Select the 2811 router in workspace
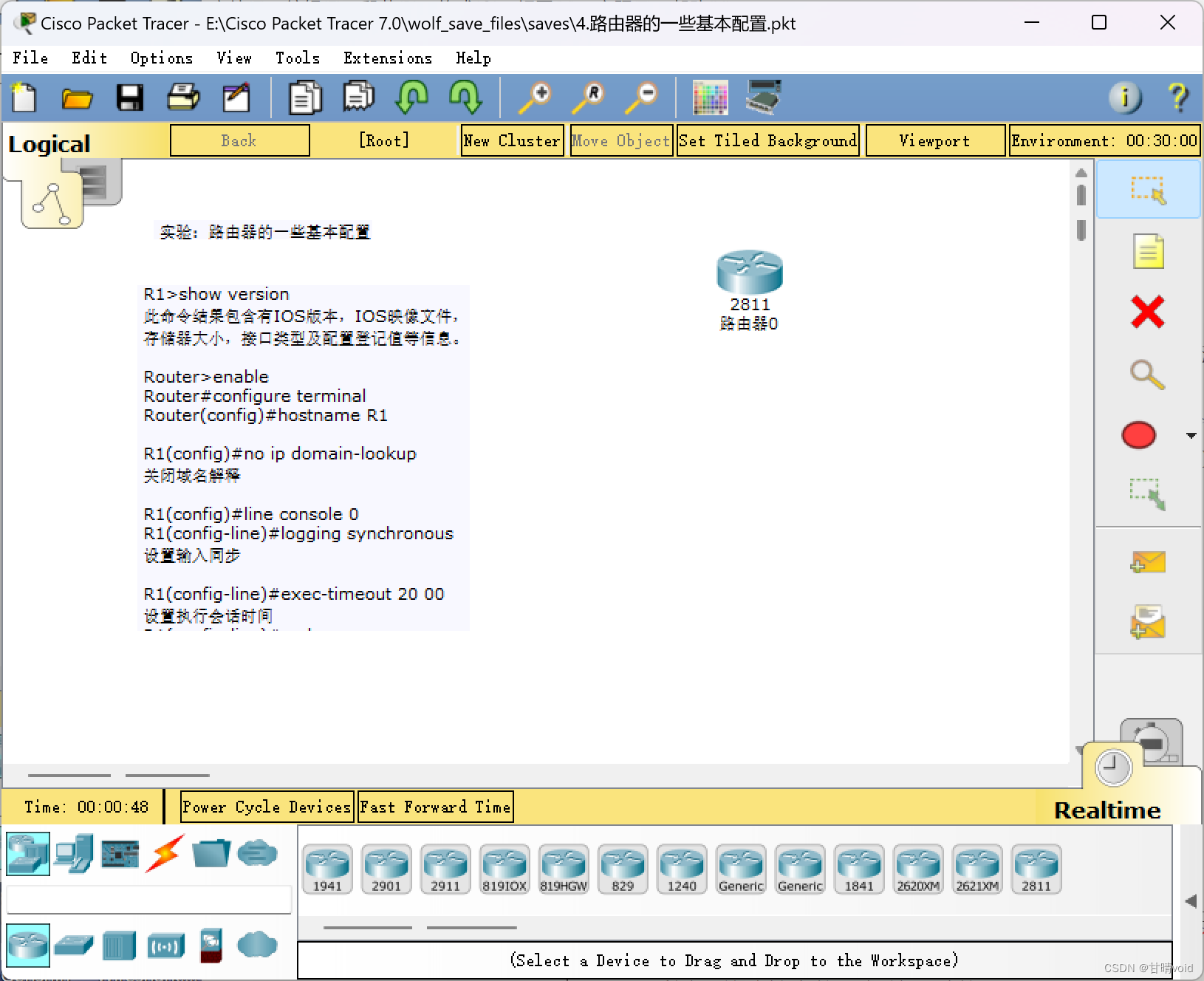The image size is (1204, 981). point(750,272)
